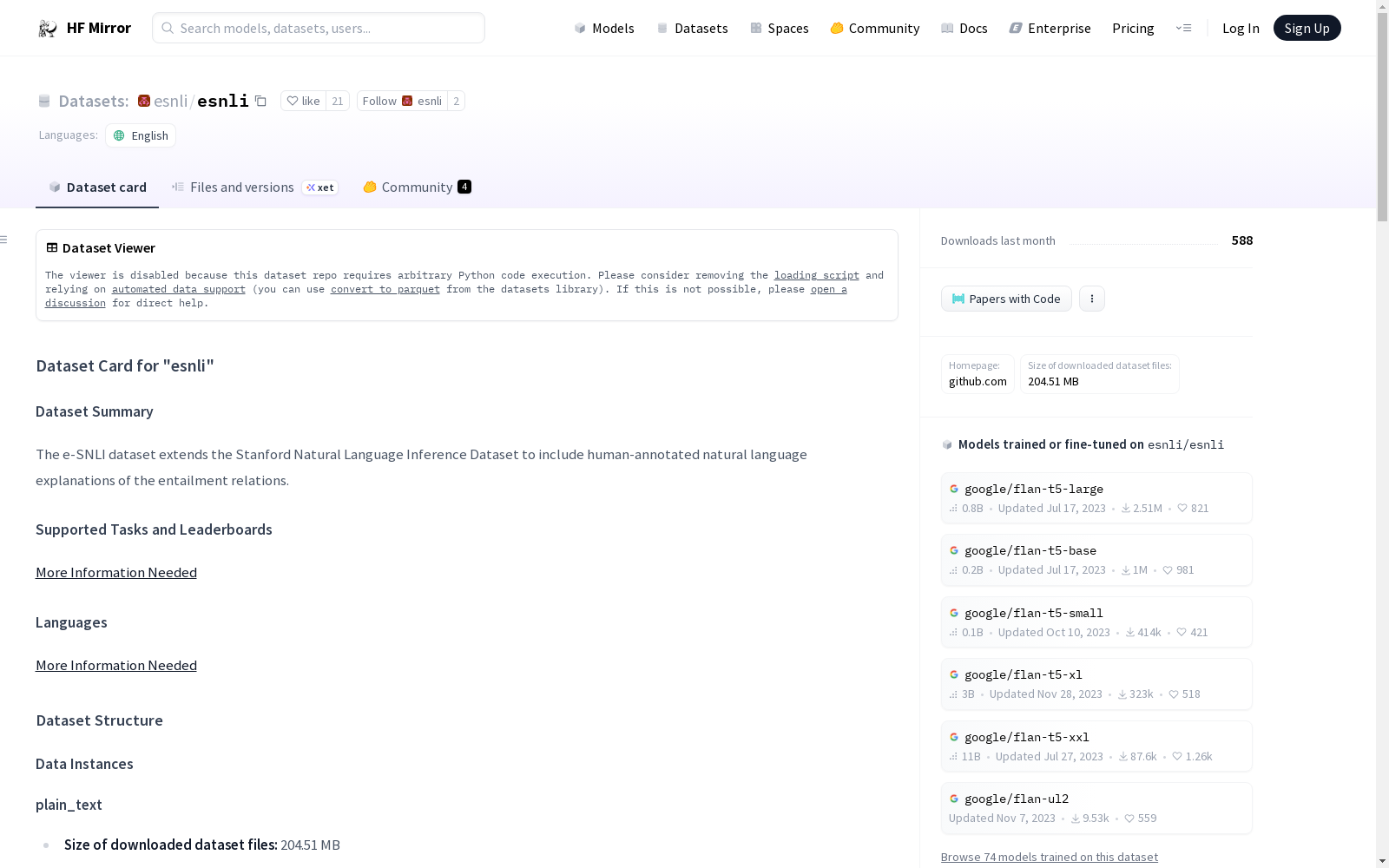Expand the left table-of-contents sidebar icon

pos(4,240)
